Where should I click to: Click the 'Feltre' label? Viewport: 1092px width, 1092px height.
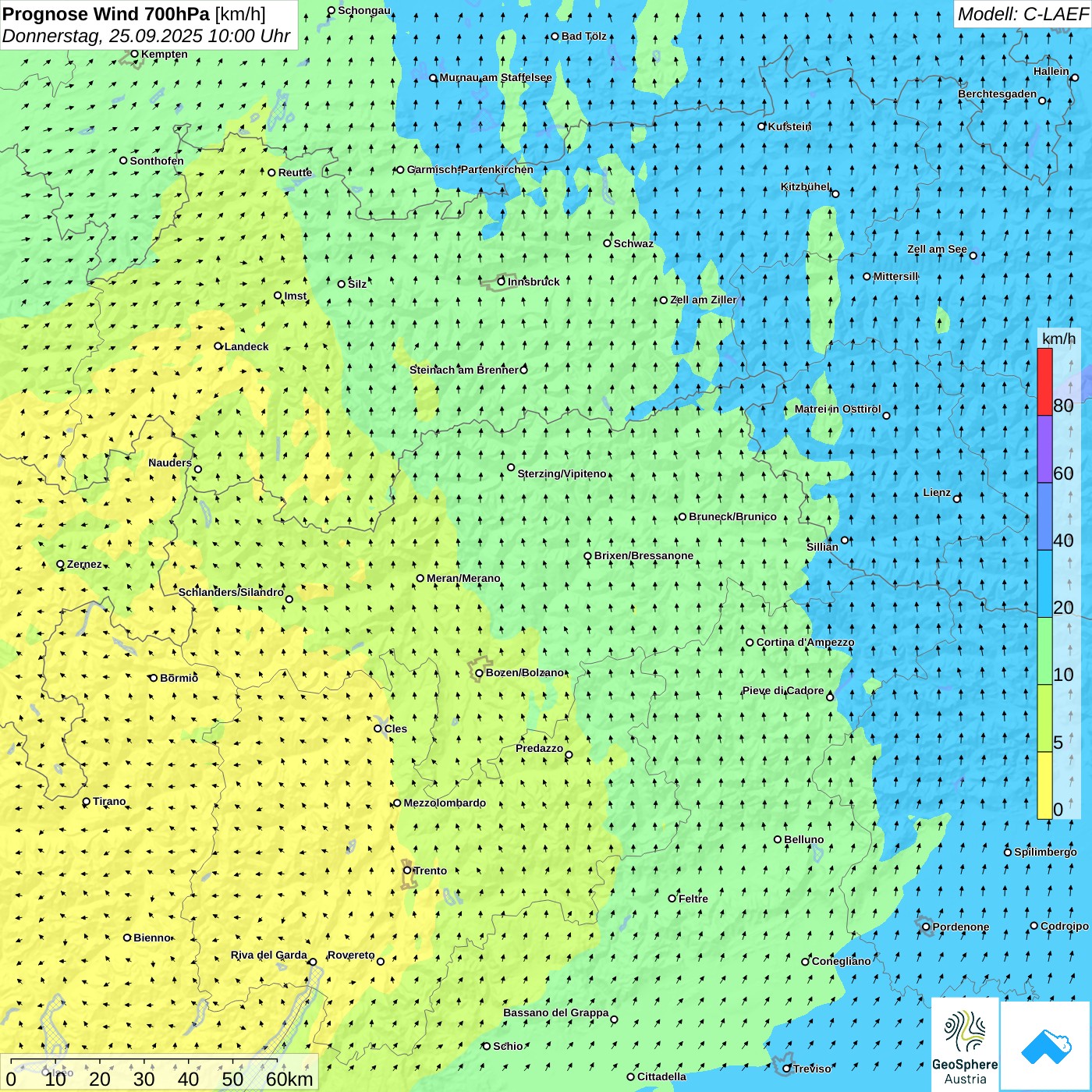[x=693, y=899]
